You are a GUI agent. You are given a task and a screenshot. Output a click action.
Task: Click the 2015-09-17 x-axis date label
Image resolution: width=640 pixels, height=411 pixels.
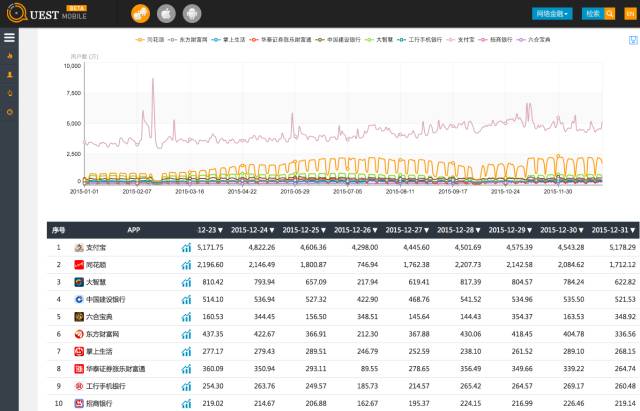(453, 191)
